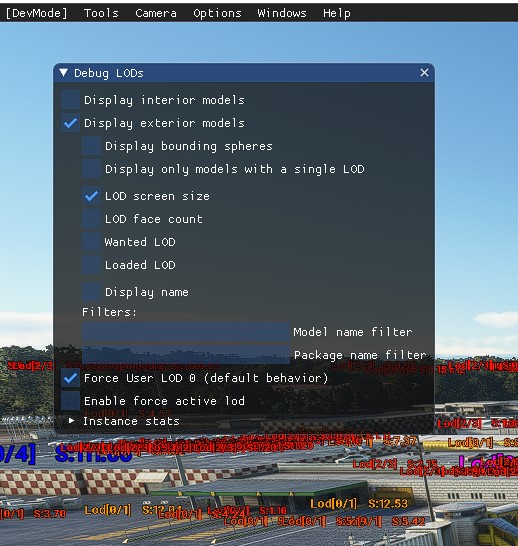Enable Display name checkbox

(x=92, y=292)
